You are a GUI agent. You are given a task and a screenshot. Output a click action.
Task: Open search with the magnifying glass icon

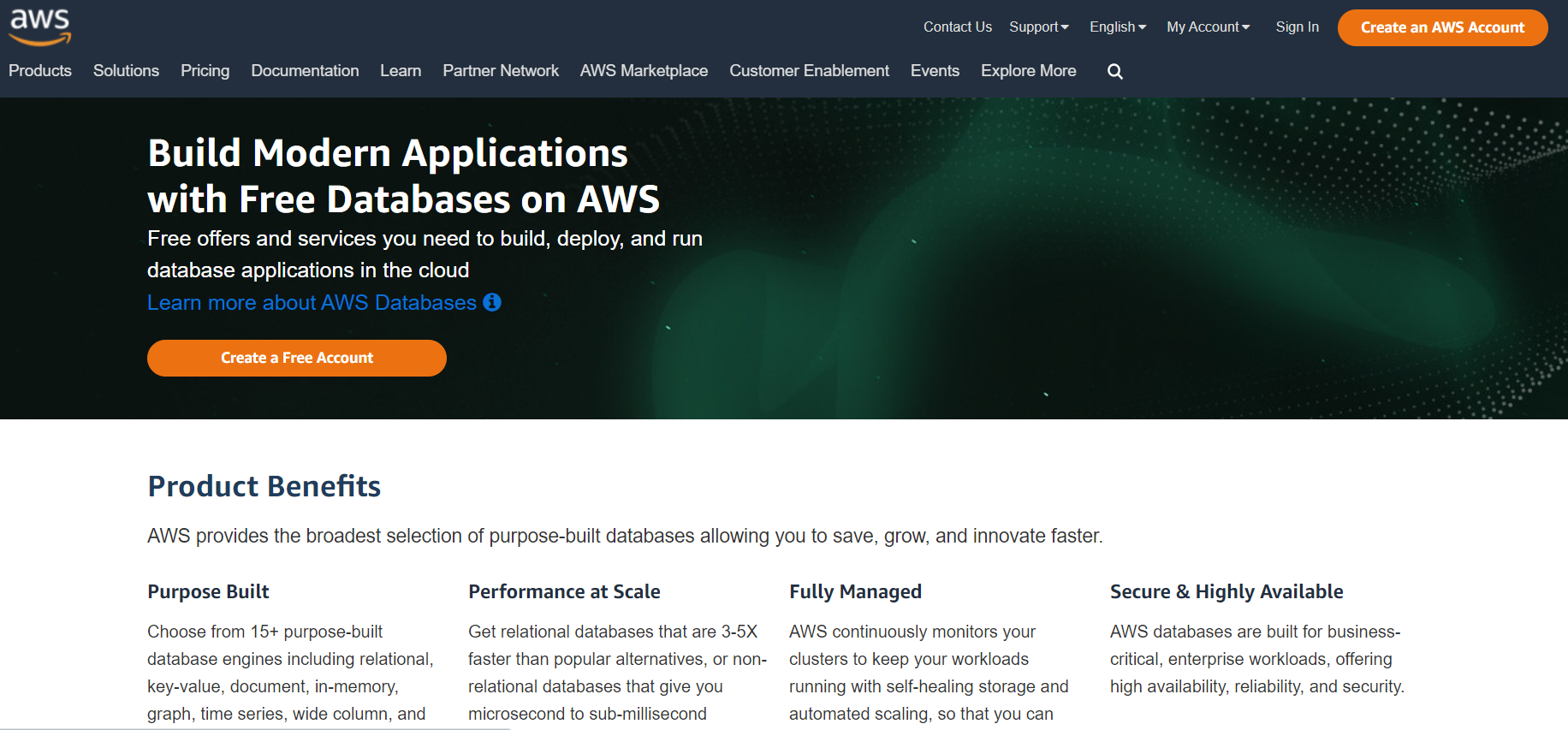(x=1114, y=72)
